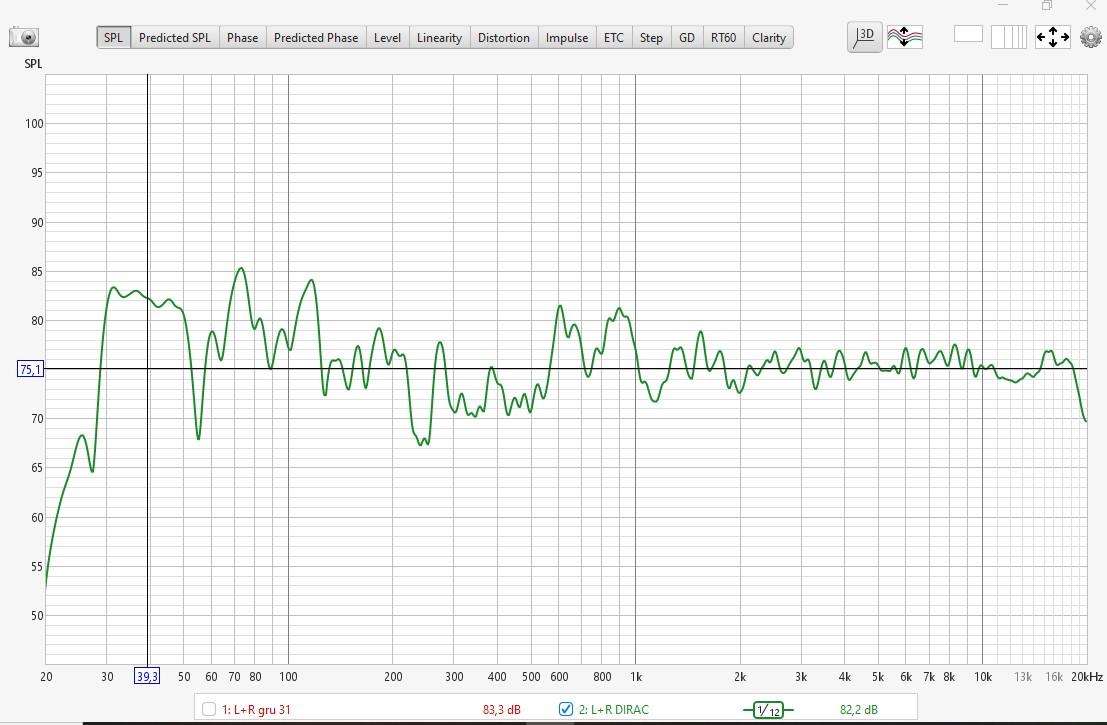Go to the Impulse tab
Image resolution: width=1107 pixels, height=725 pixels.
(566, 38)
